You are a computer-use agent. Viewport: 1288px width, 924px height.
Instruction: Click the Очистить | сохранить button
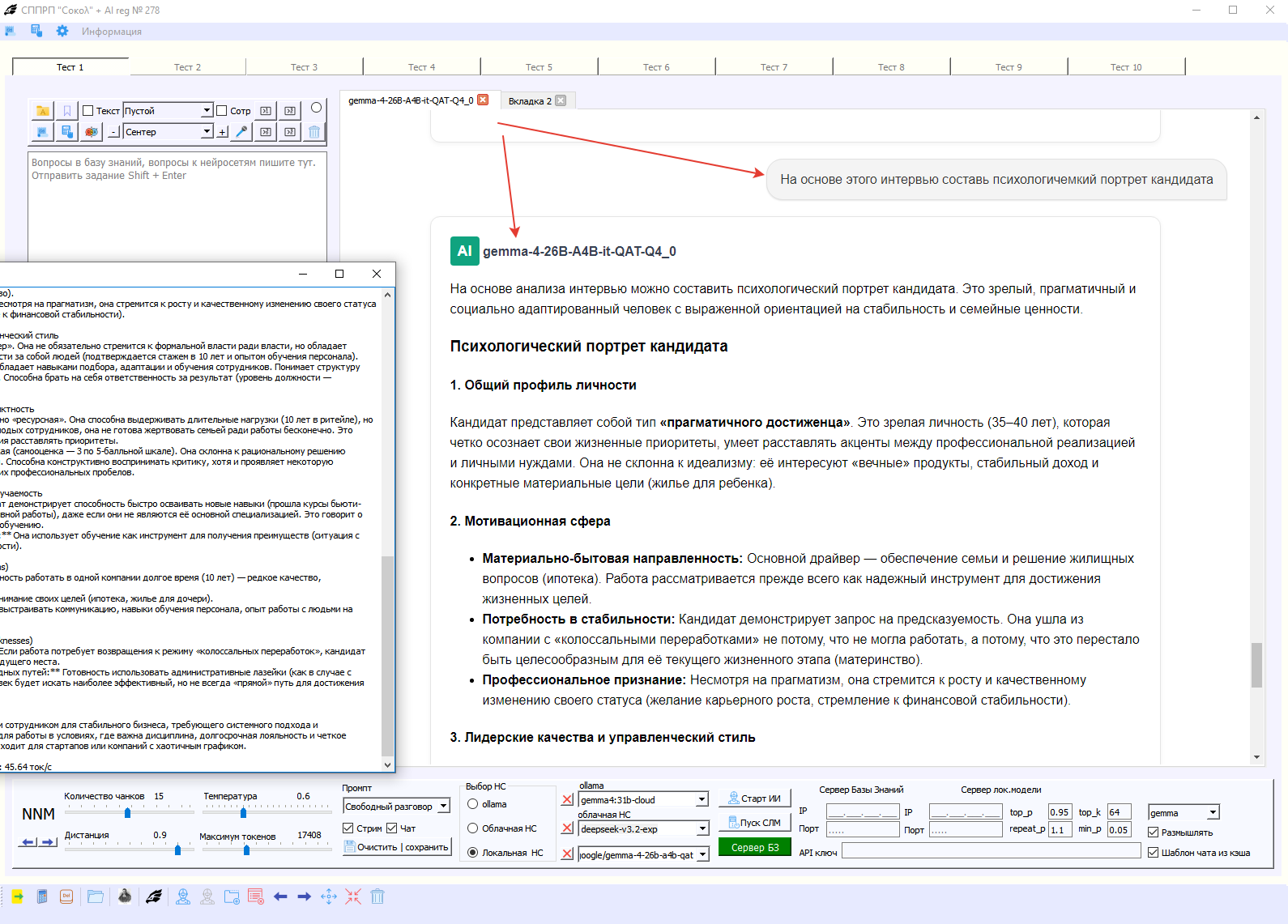point(397,847)
